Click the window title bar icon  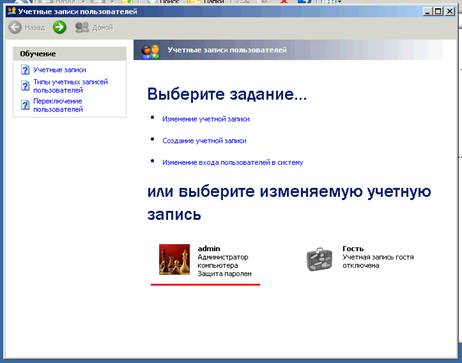pos(12,11)
